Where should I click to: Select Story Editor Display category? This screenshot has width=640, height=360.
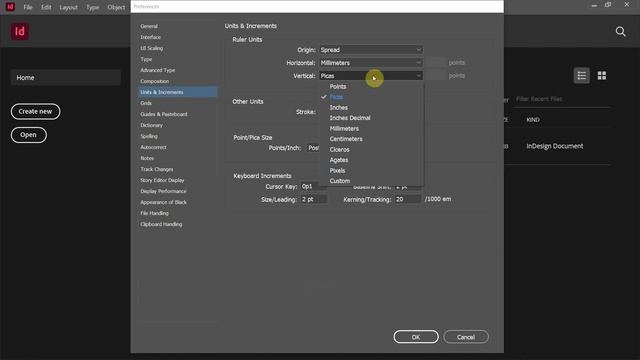[162, 180]
